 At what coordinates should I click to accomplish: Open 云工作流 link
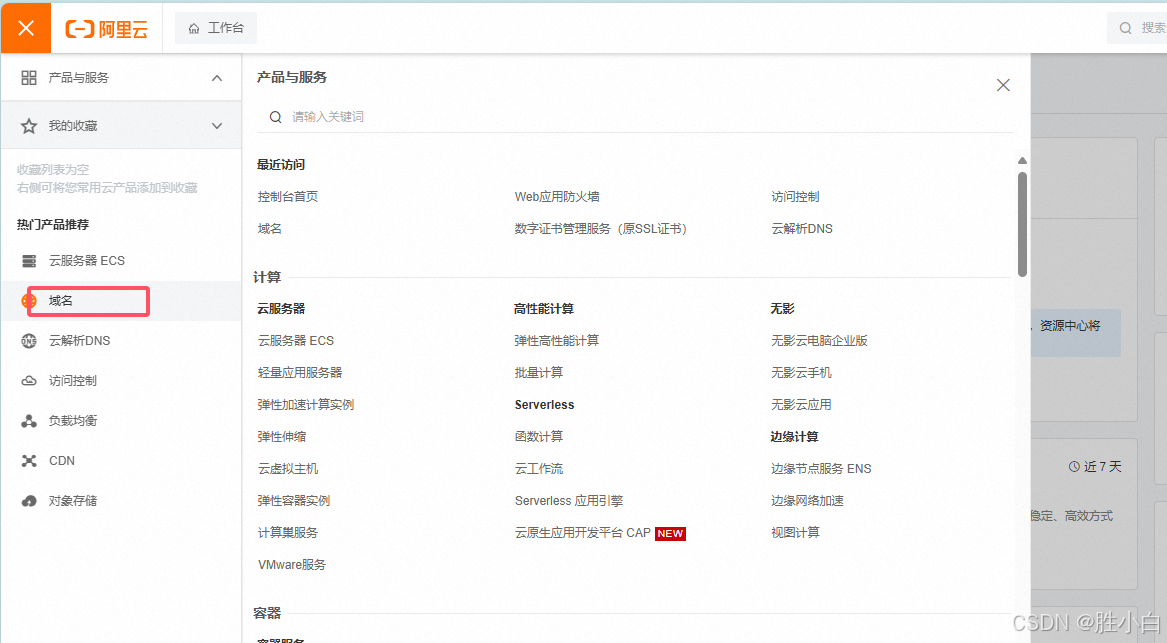pyautogui.click(x=539, y=469)
